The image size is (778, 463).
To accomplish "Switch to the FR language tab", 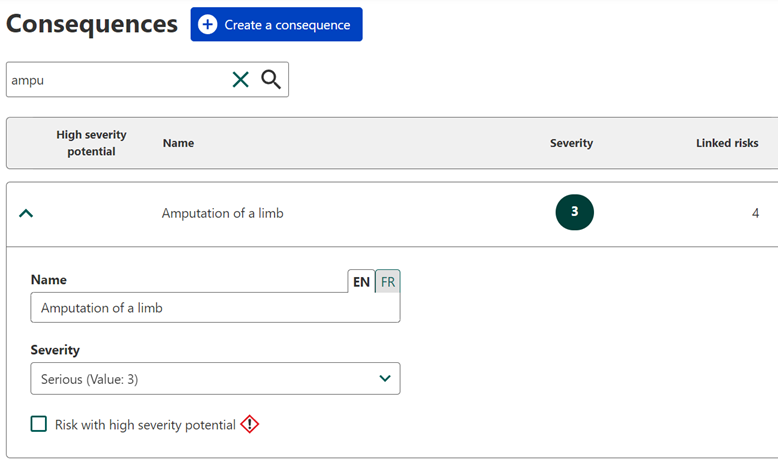I will pos(388,282).
